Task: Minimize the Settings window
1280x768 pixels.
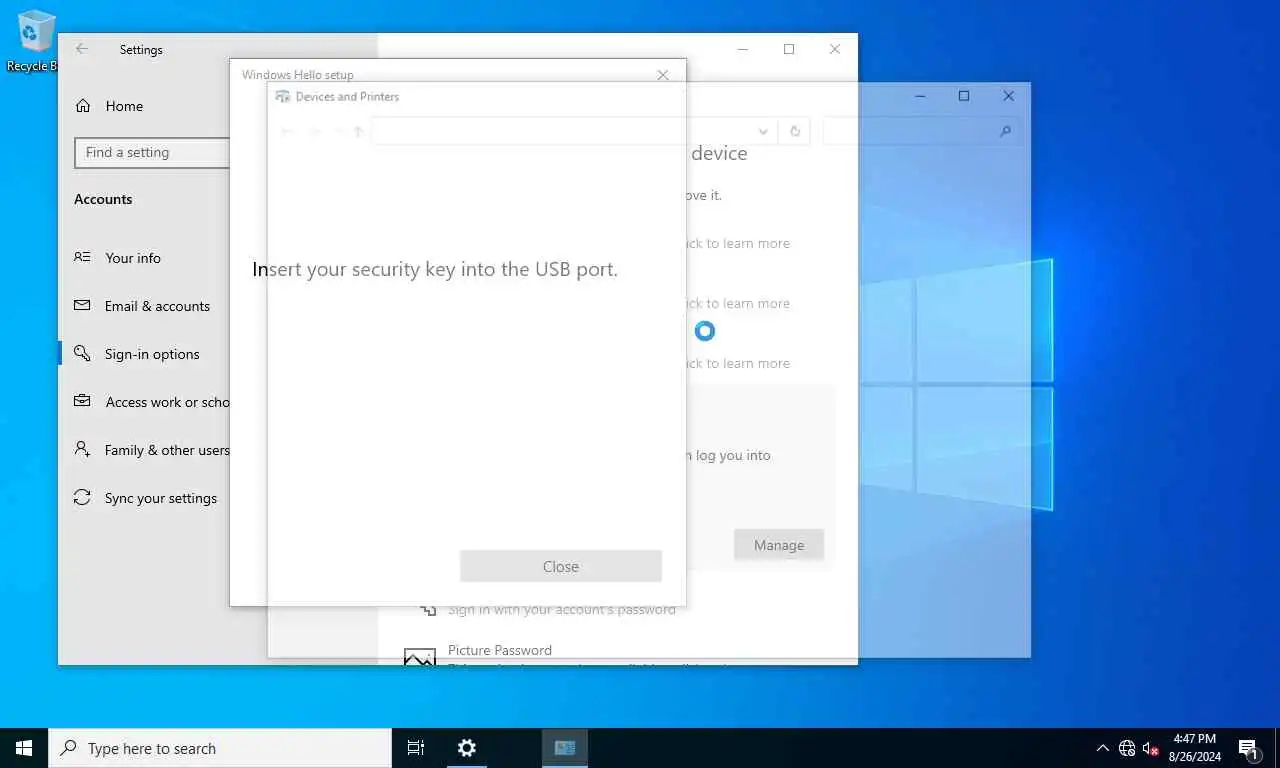Action: point(743,49)
